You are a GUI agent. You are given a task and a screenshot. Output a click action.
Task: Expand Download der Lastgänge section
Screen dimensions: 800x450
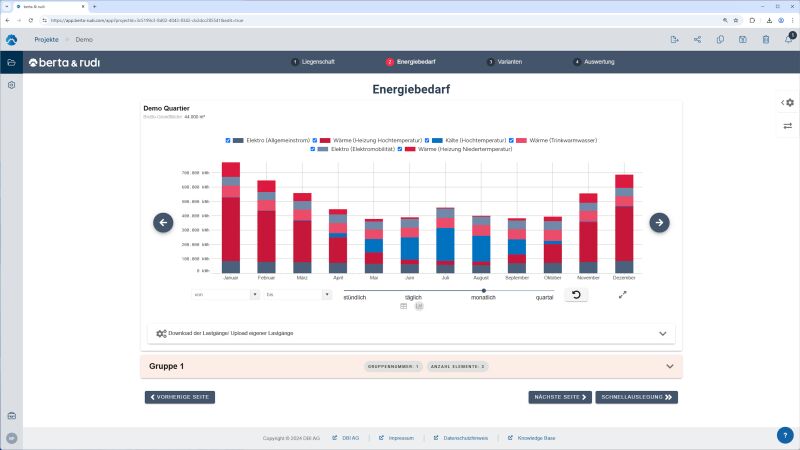(x=662, y=333)
